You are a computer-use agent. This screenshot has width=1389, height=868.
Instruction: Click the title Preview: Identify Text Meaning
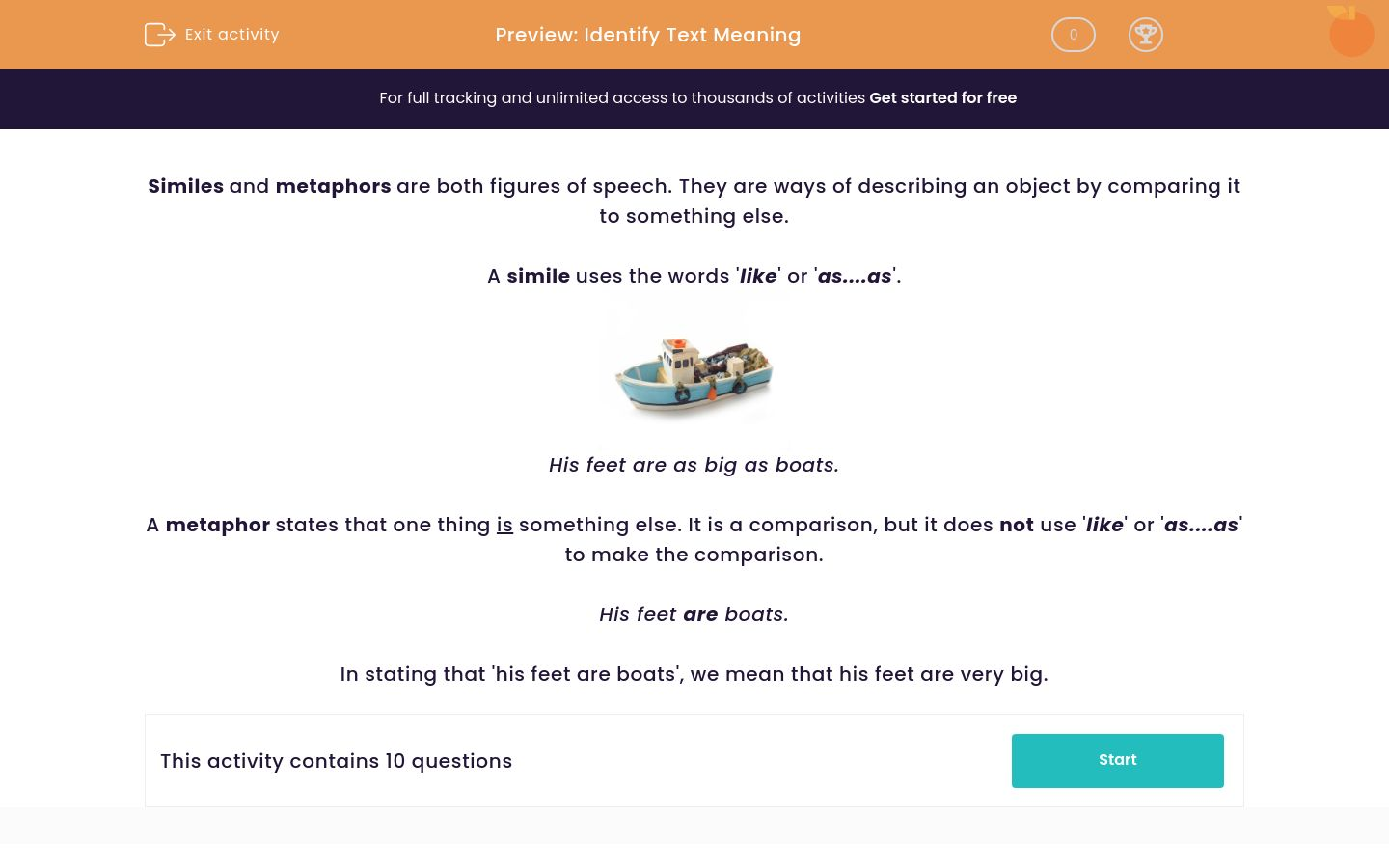tap(647, 35)
